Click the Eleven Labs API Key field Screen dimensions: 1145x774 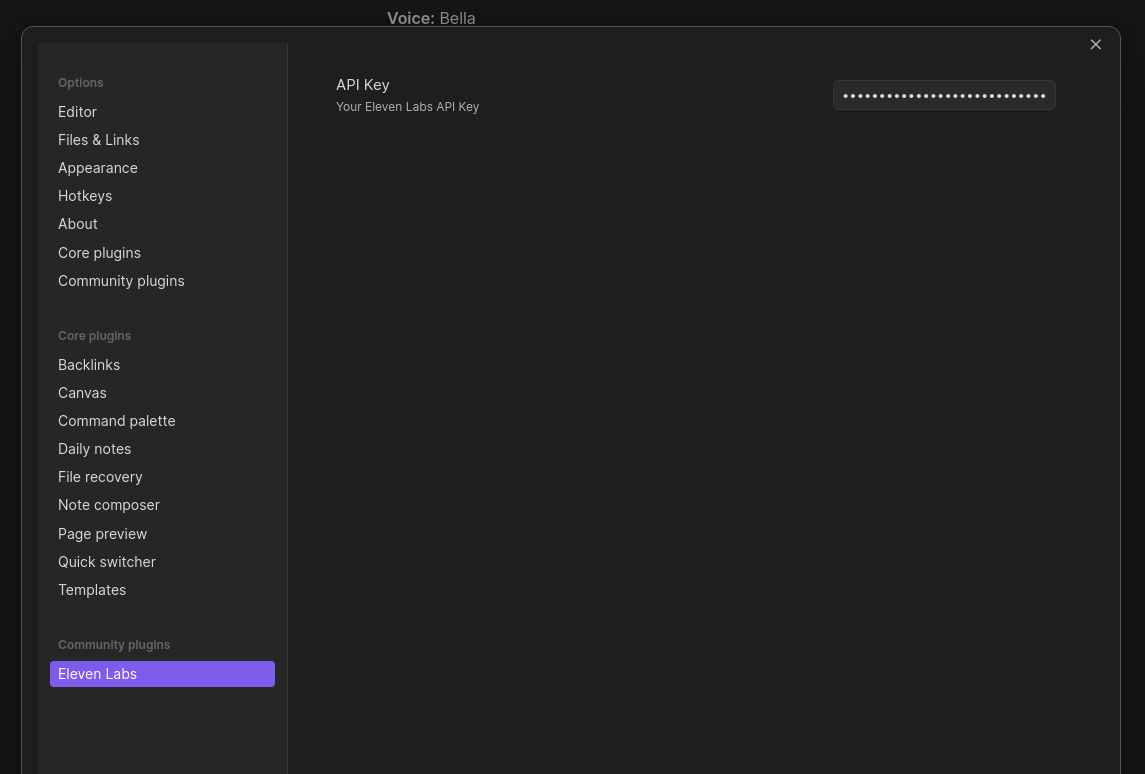(x=944, y=95)
